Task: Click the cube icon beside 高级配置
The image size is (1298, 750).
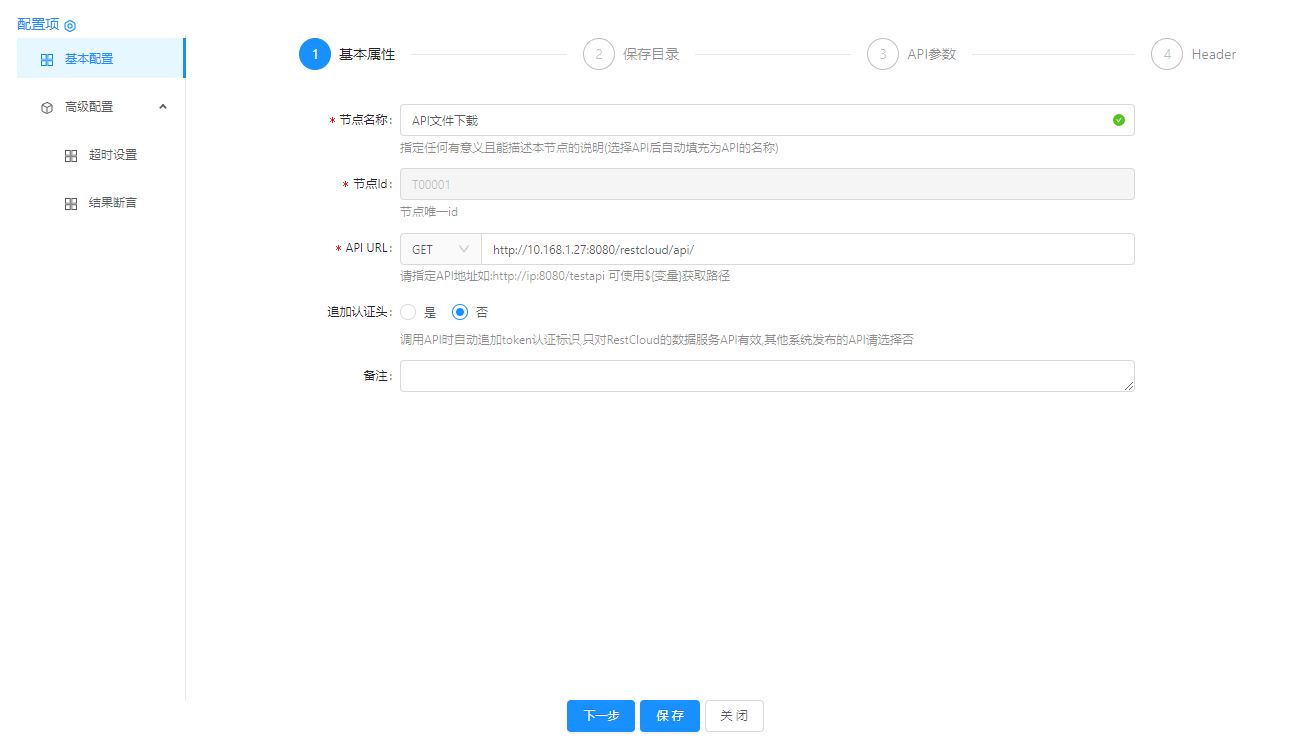Action: tap(47, 108)
